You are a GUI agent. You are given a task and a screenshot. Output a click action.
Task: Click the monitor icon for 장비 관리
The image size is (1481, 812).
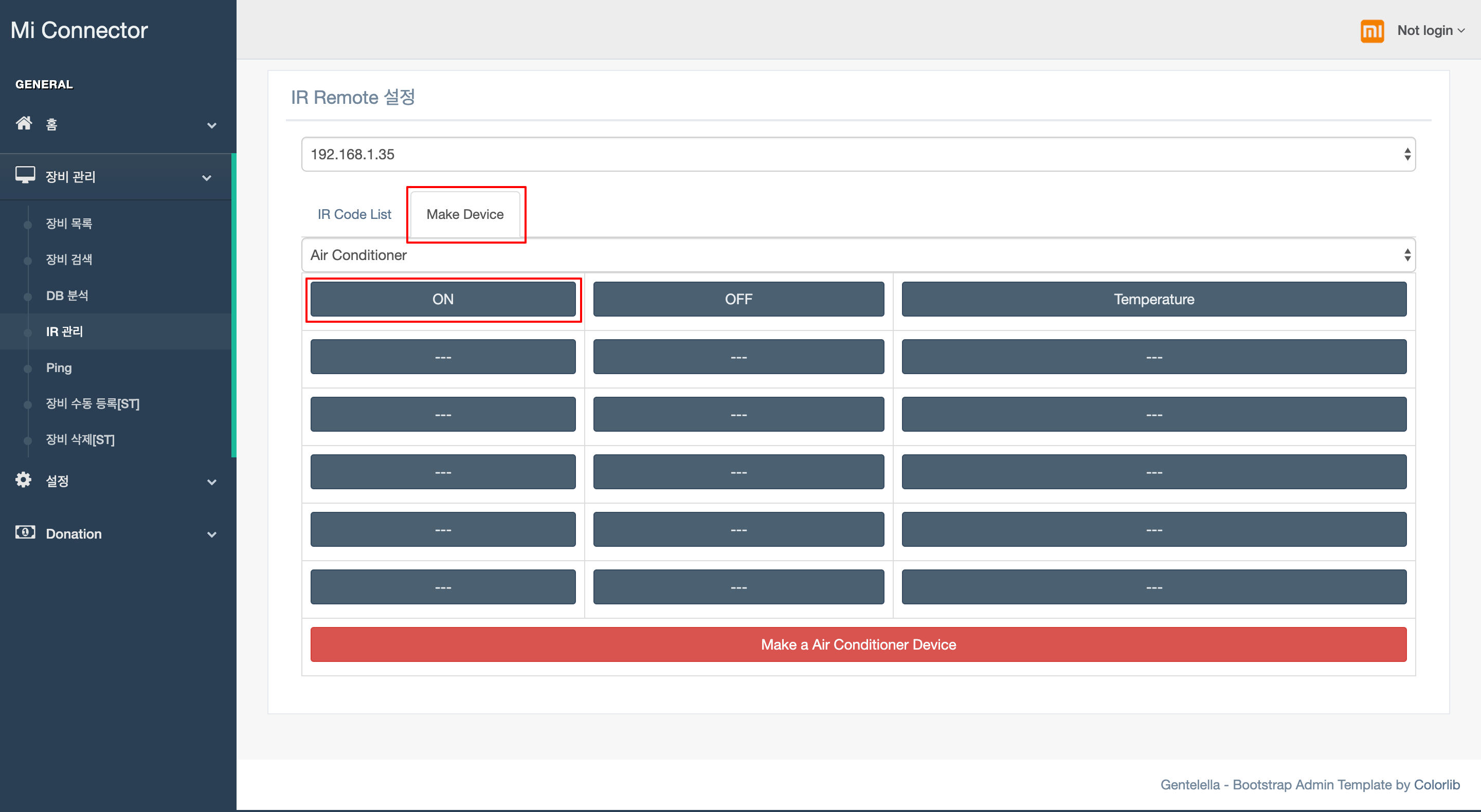25,175
